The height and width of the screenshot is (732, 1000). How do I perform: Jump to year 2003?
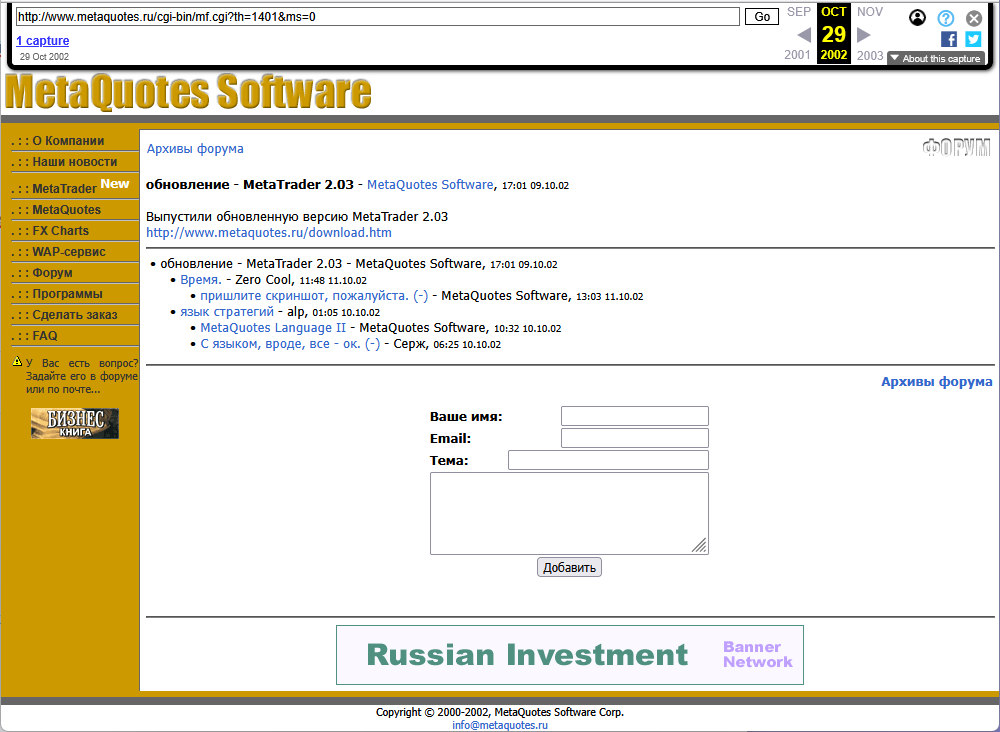point(870,55)
